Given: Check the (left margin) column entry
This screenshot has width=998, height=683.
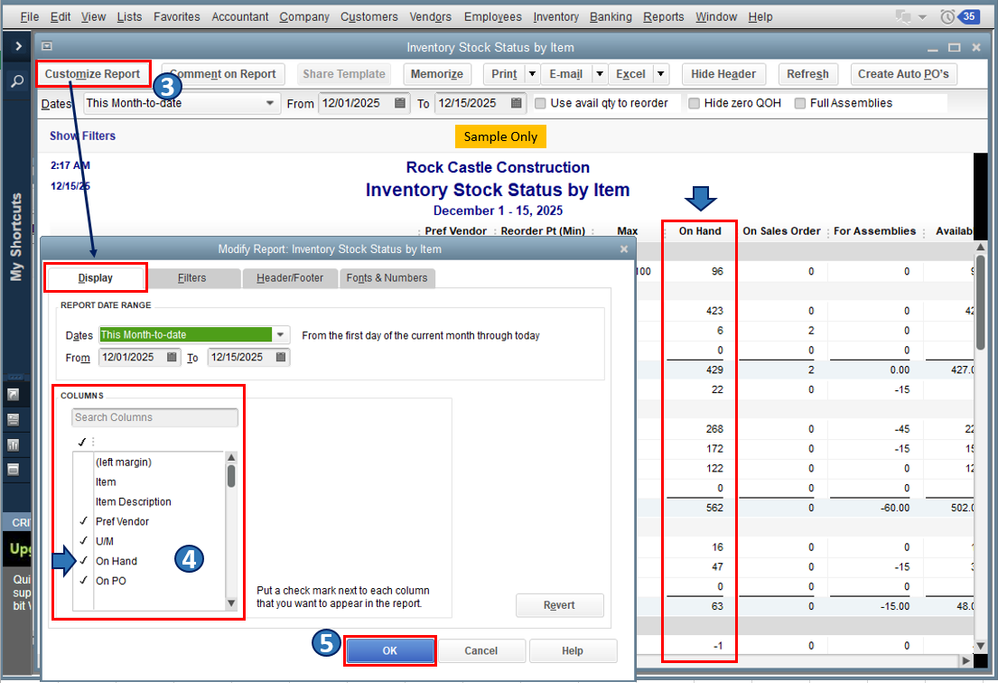Looking at the screenshot, I should pyautogui.click(x=83, y=462).
